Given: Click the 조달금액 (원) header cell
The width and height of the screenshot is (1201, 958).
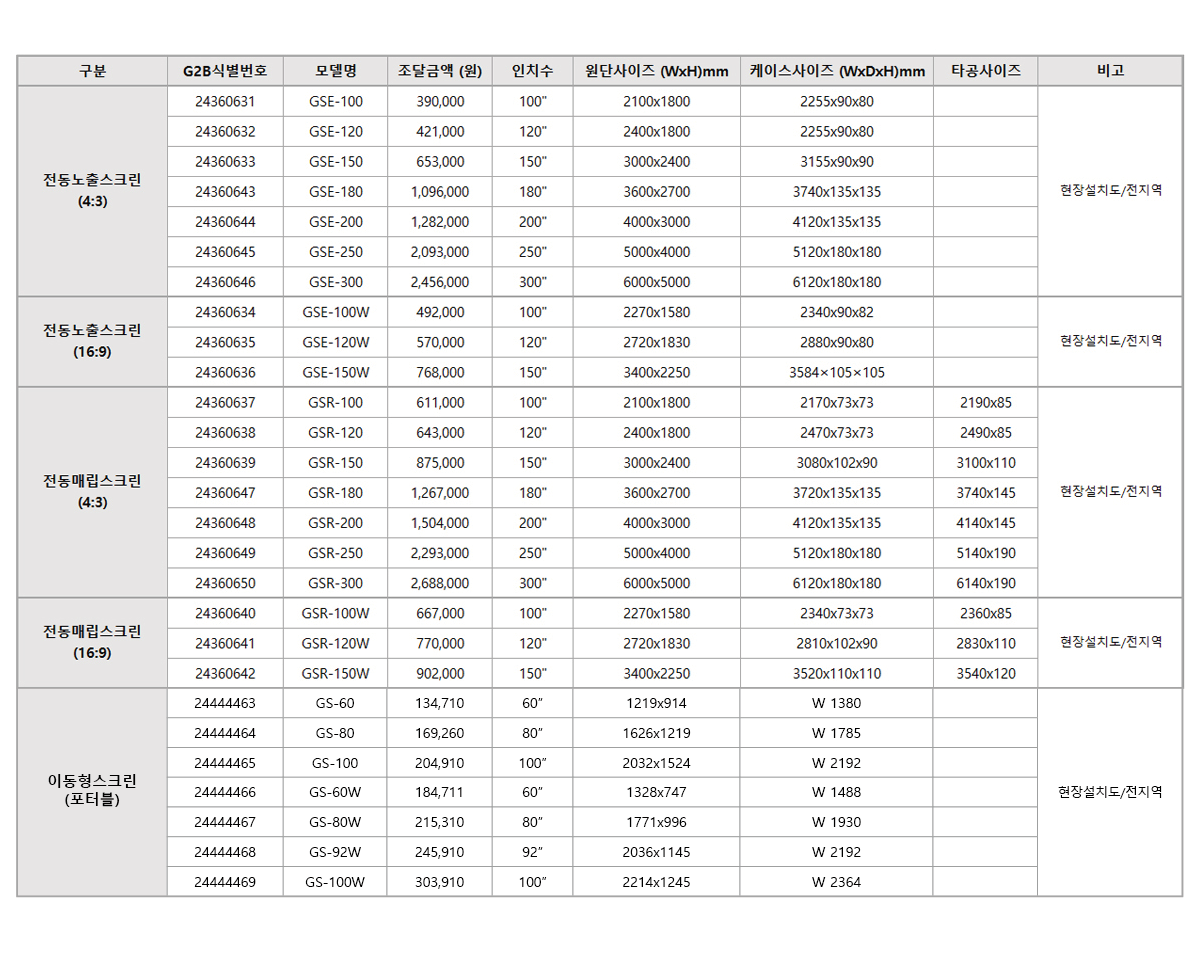Looking at the screenshot, I should (439, 71).
